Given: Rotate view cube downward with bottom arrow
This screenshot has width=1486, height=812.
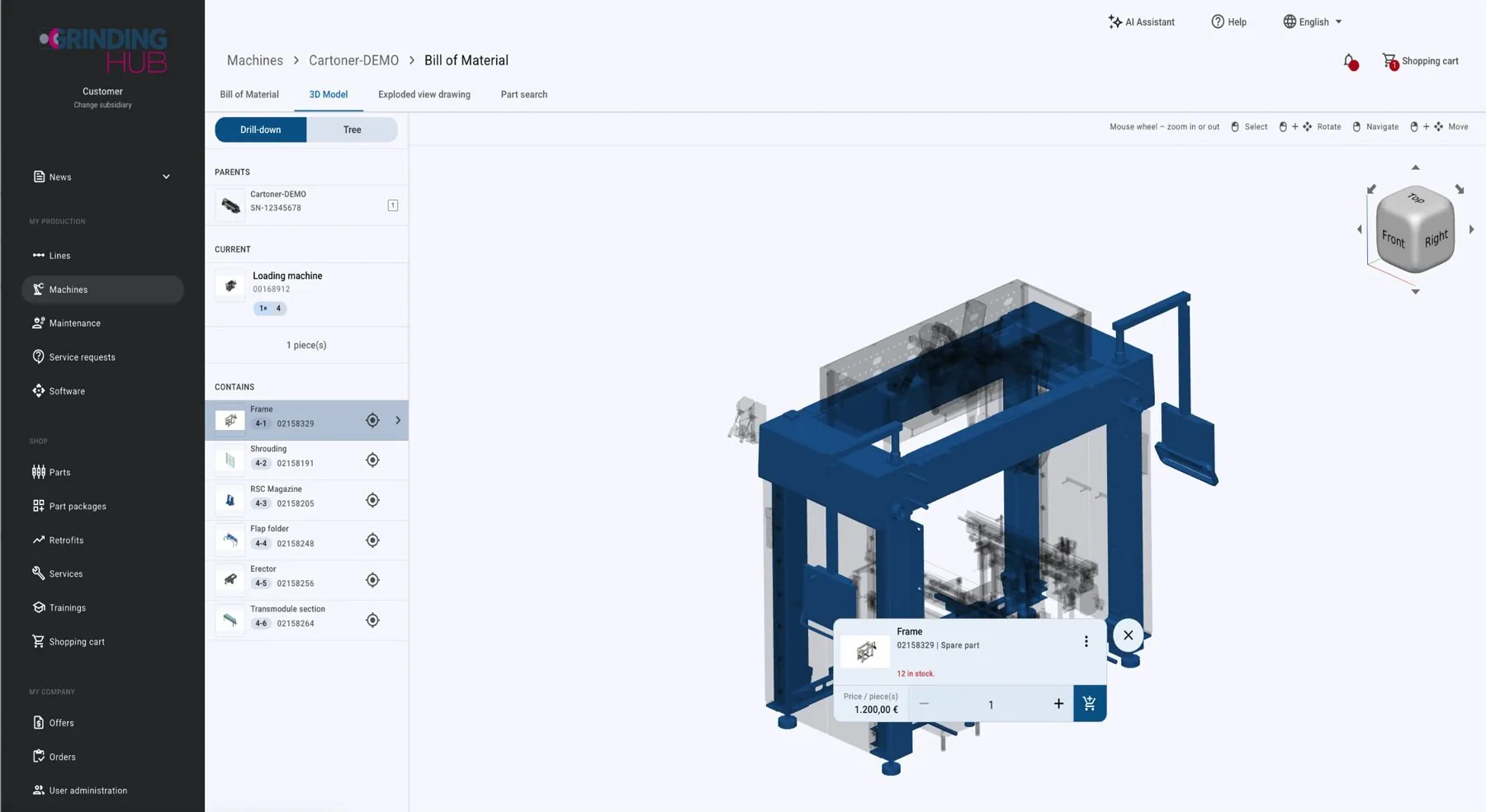Looking at the screenshot, I should click(x=1415, y=291).
